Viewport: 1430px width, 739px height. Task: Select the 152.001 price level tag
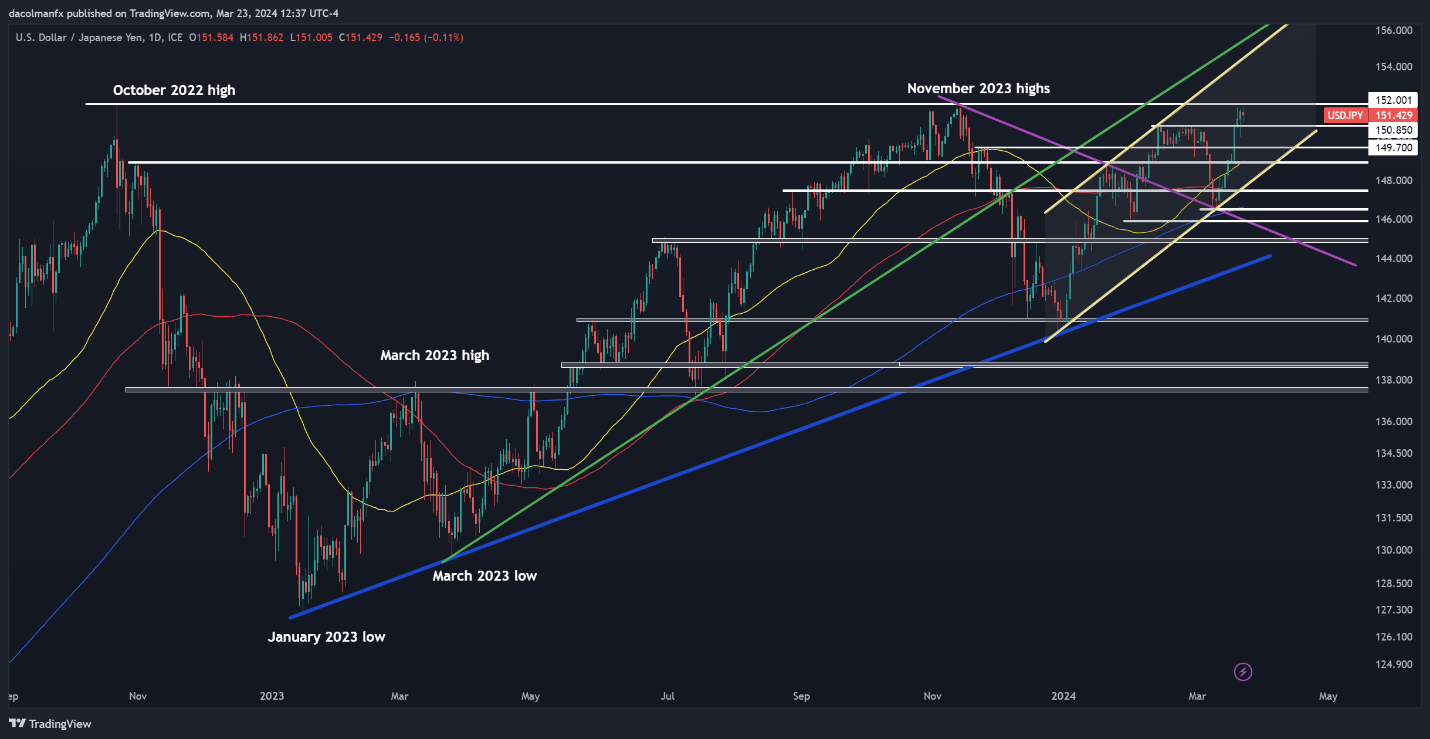pyautogui.click(x=1394, y=100)
